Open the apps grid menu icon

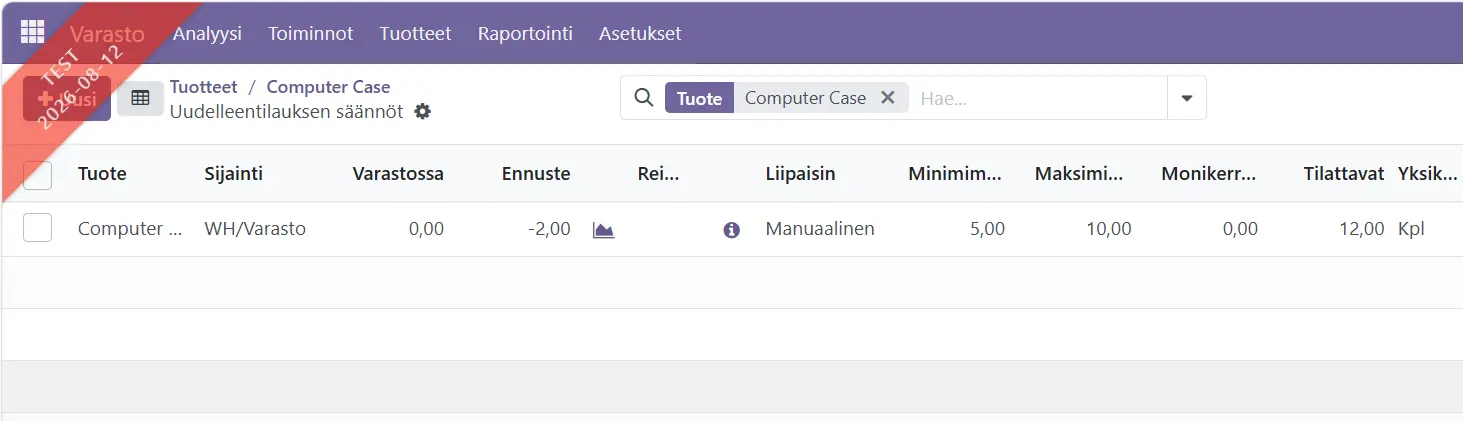(32, 32)
